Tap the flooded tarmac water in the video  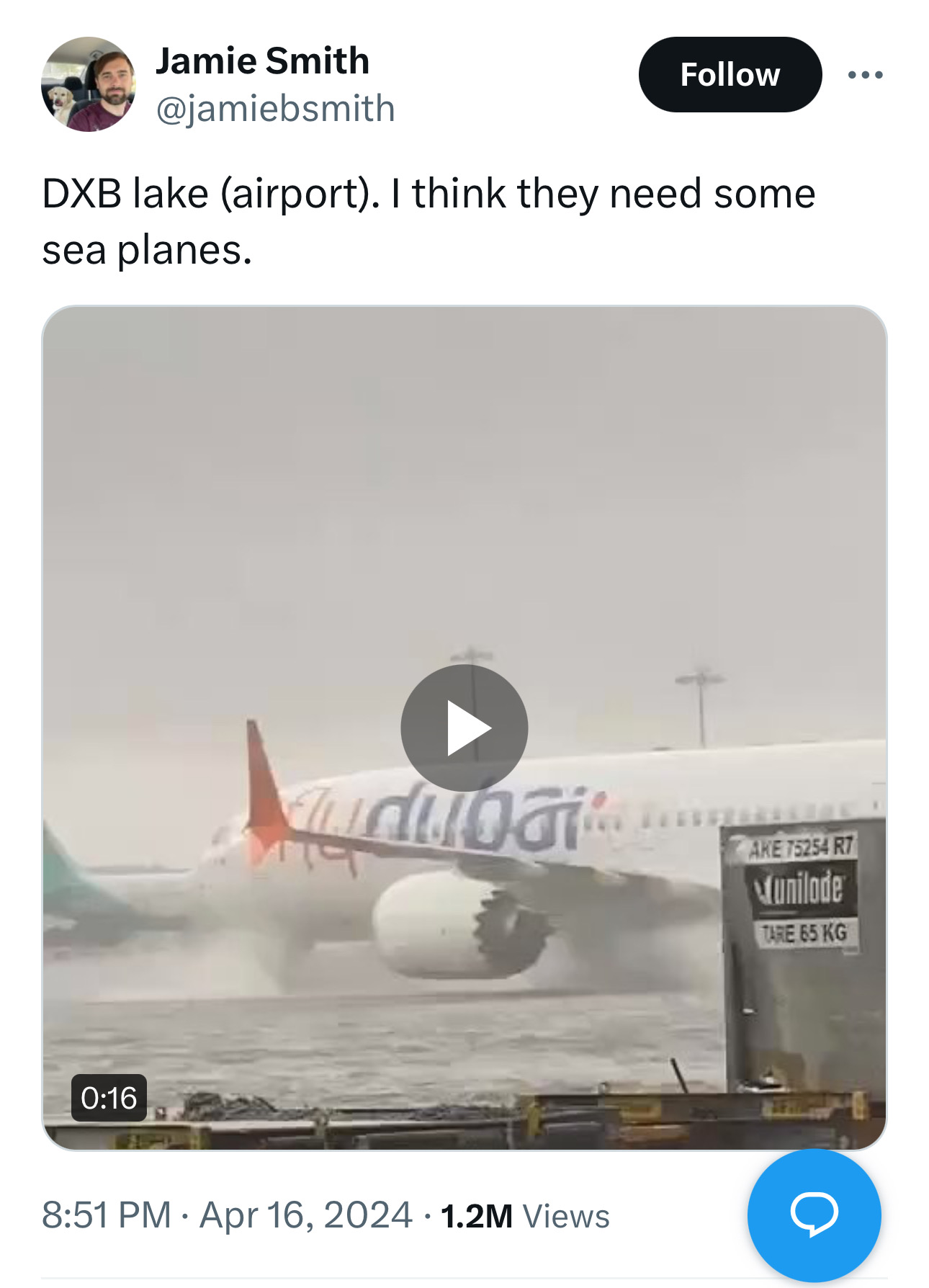click(382, 1045)
